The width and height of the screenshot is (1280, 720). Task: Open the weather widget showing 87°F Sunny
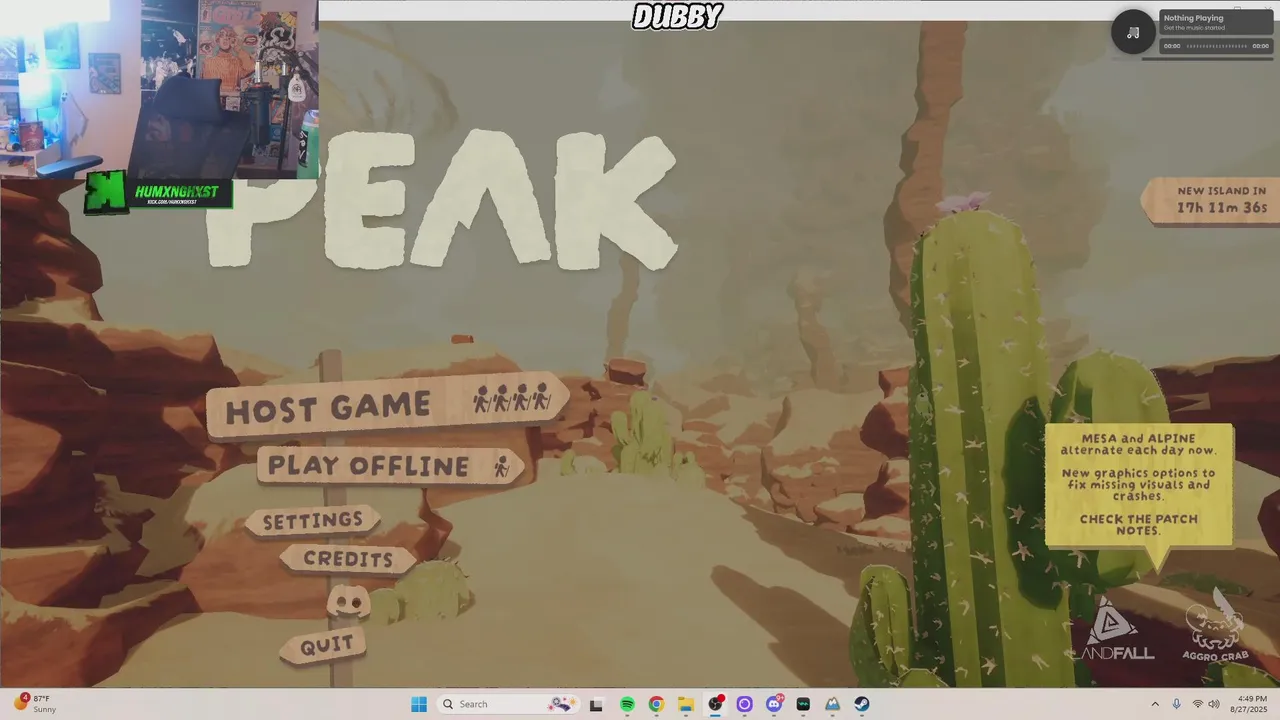tap(35, 704)
